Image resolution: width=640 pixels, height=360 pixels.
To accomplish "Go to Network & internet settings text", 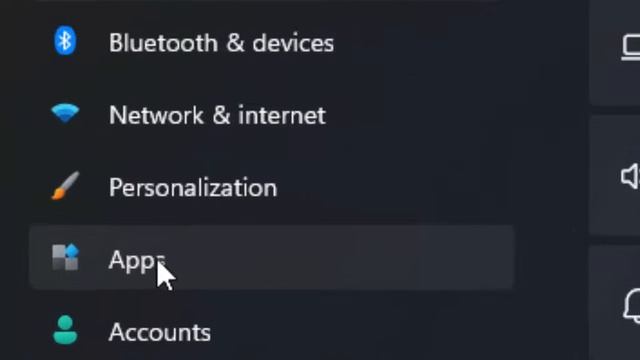I will (x=217, y=115).
